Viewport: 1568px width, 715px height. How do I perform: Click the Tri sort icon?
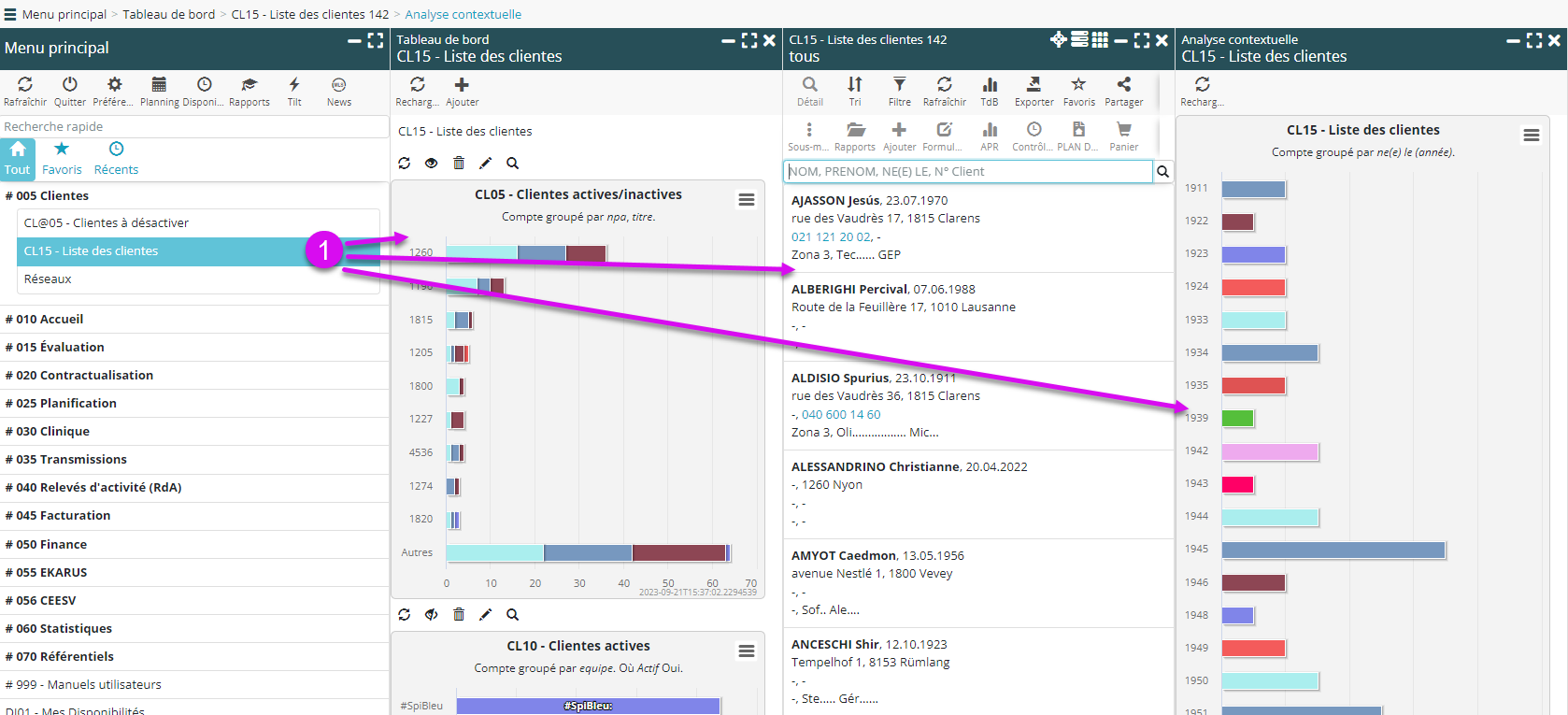pos(855,85)
